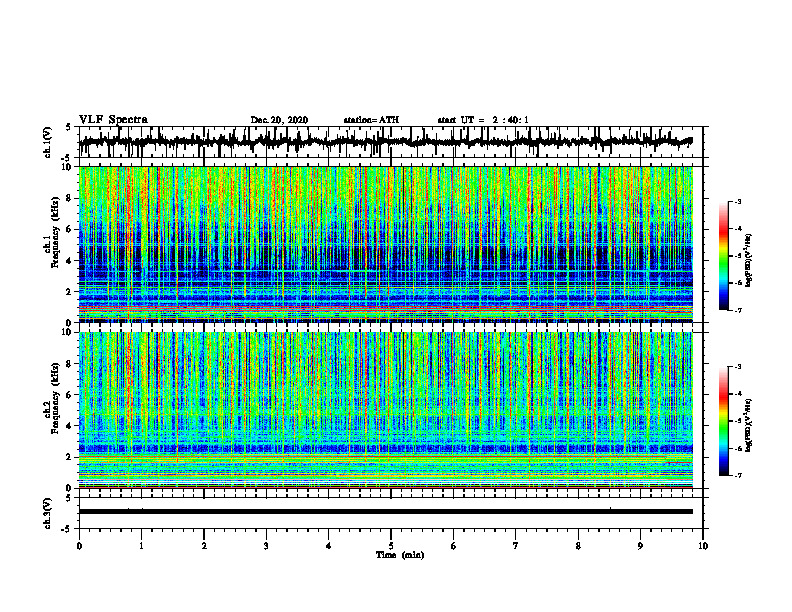Click the "-3" label on ch.1 colorbar
The height and width of the screenshot is (612, 792).
pos(738,202)
